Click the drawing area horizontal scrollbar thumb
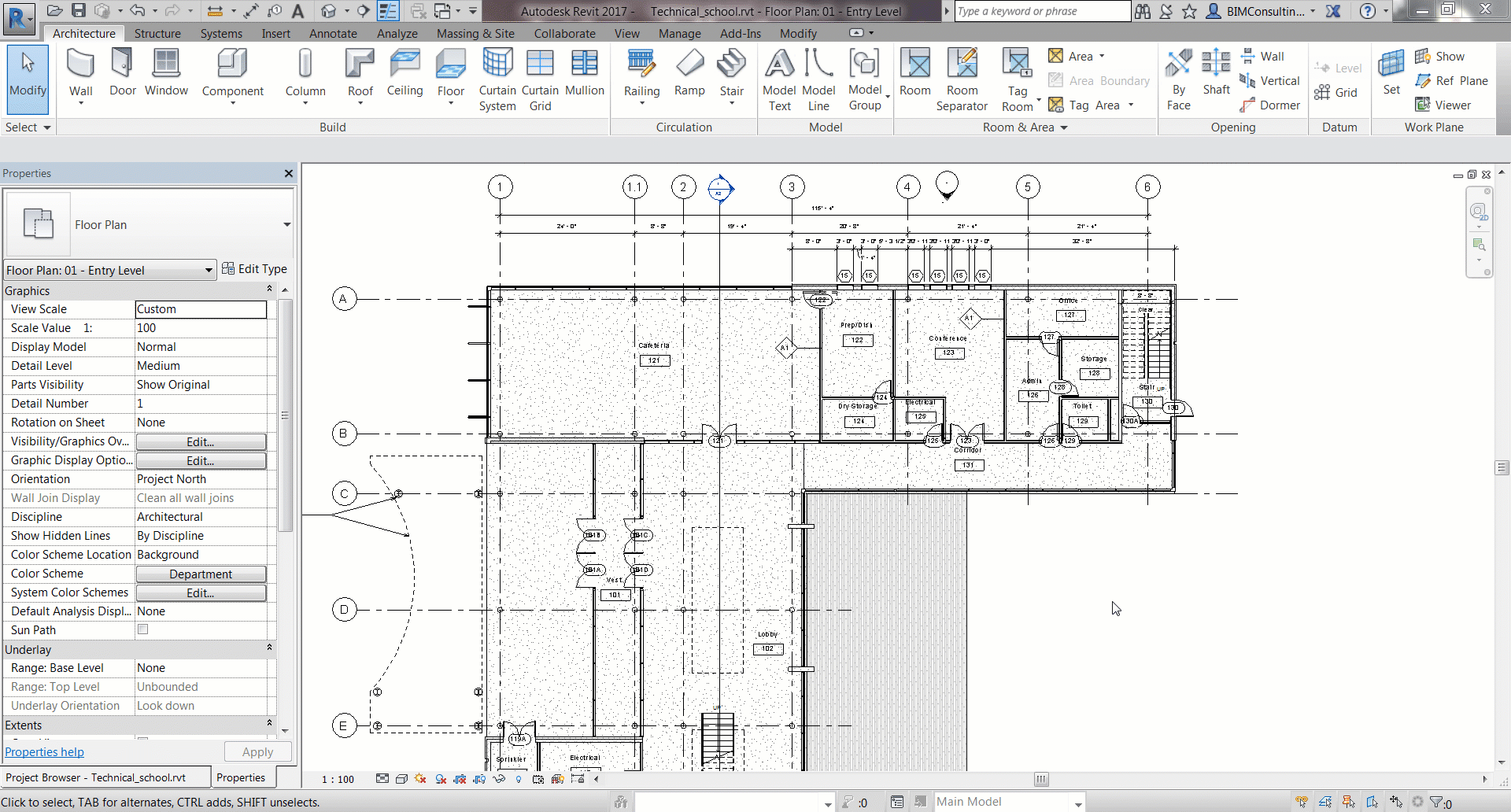The image size is (1511, 812). point(1041,779)
